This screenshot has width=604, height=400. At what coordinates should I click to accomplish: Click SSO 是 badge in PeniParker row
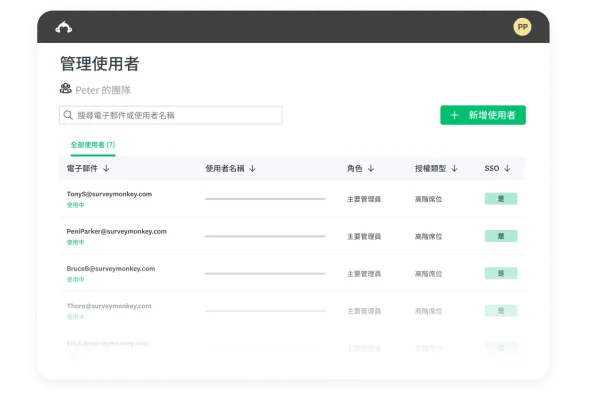click(501, 236)
